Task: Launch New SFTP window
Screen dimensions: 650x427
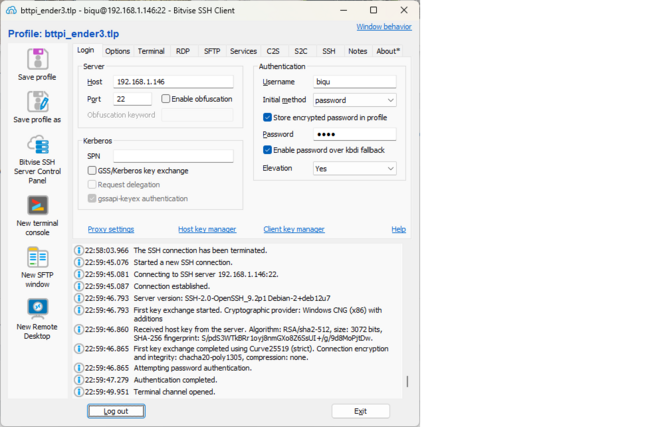Action: point(37,257)
